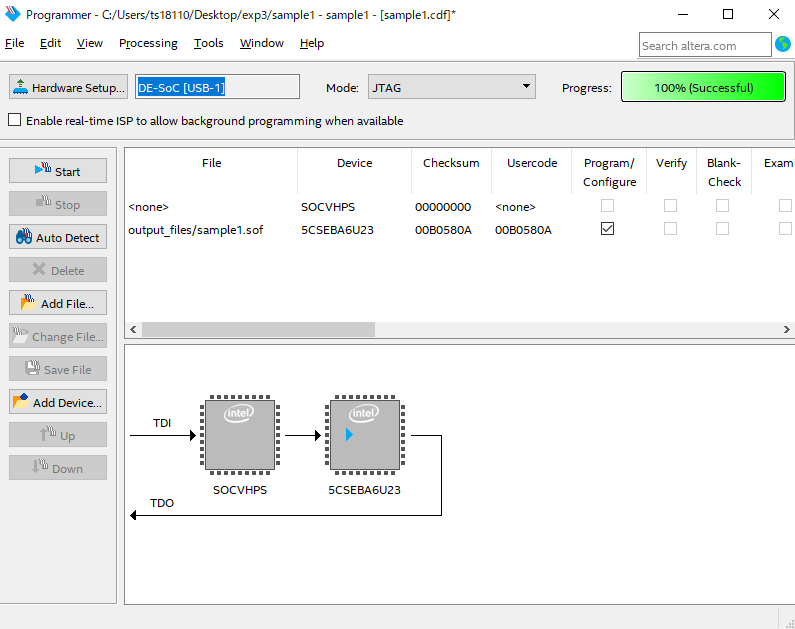Open the Add Device dialog
The width and height of the screenshot is (795, 629).
[58, 402]
